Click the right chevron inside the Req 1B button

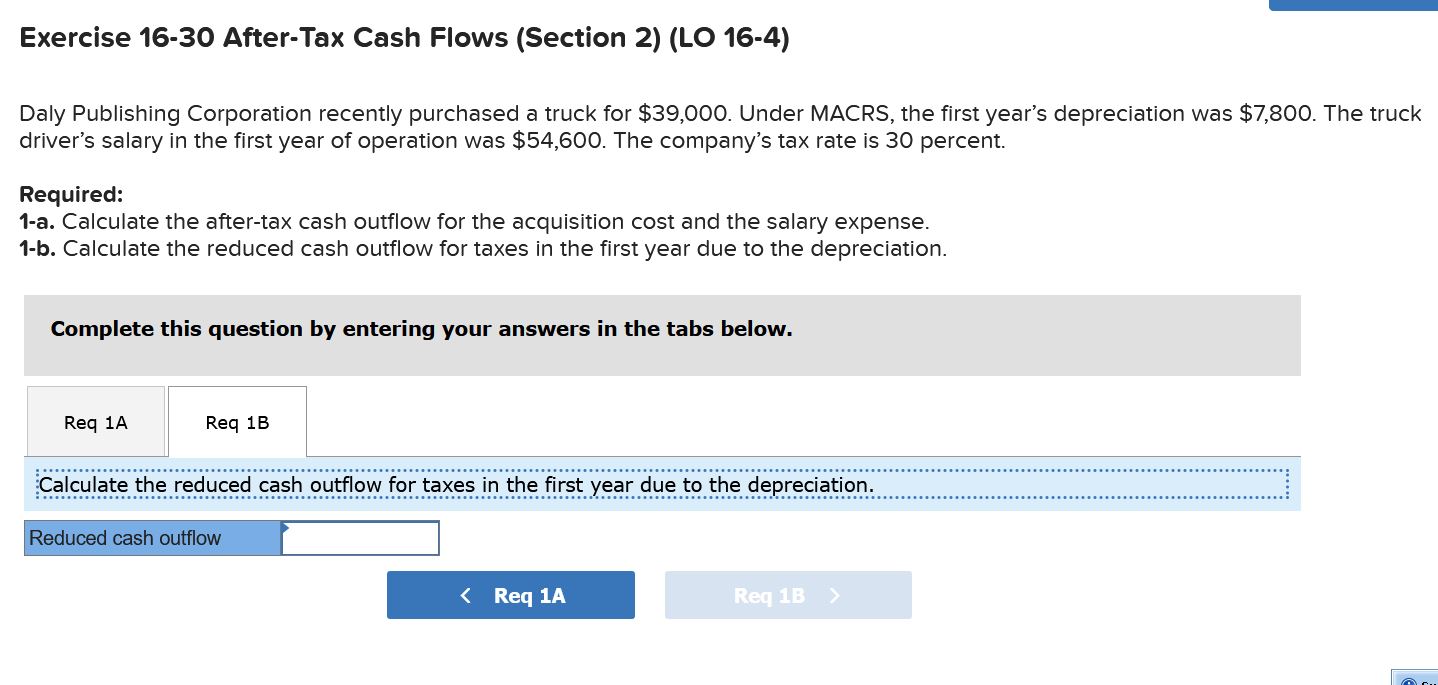[x=835, y=594]
